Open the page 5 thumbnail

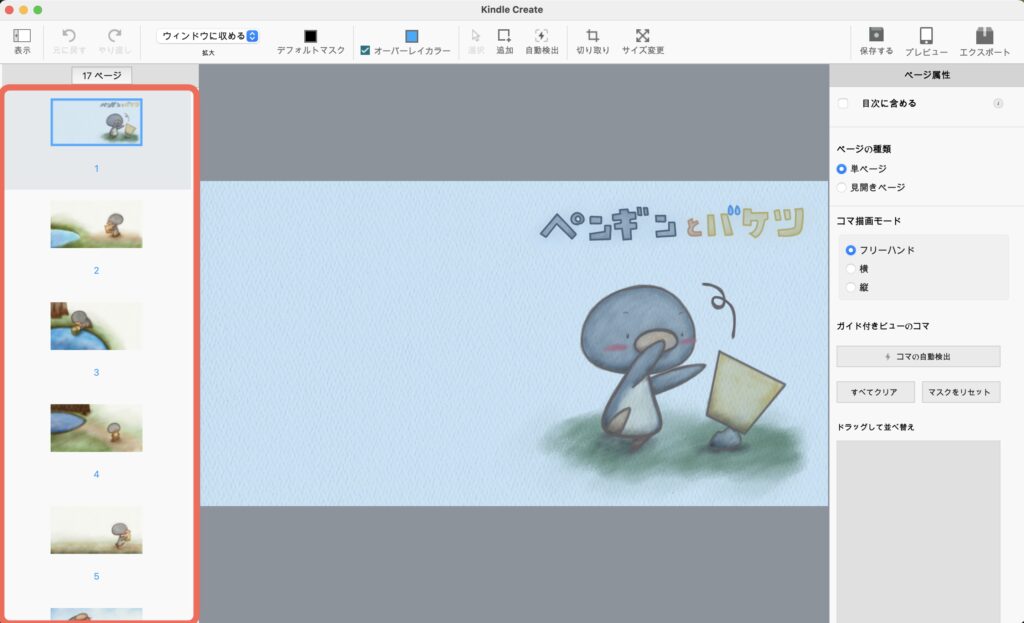pos(97,530)
